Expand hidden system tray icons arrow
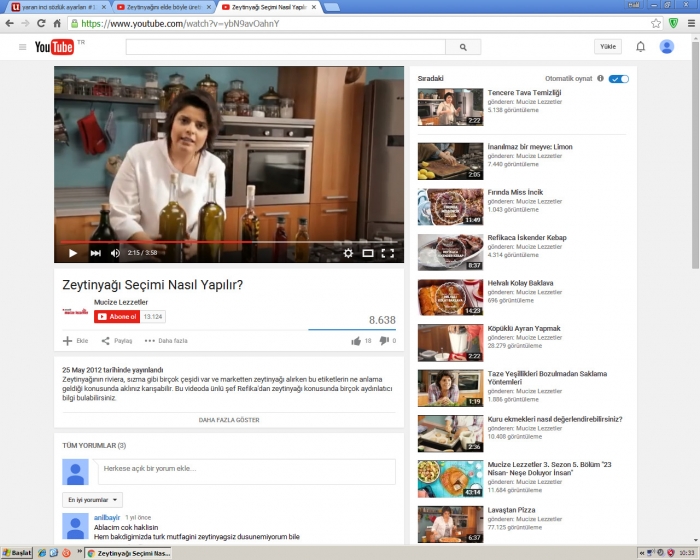Screen dimensions: 700x560 pos(642,553)
